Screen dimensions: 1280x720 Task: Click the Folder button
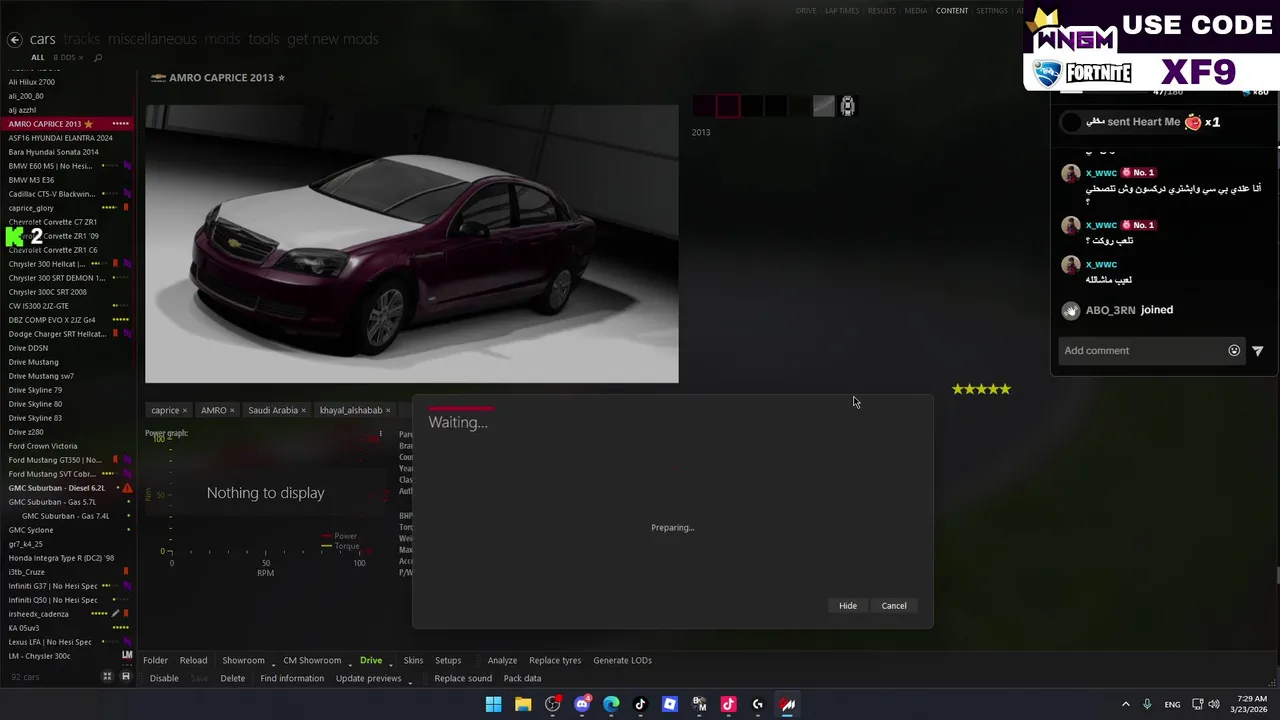tap(155, 661)
